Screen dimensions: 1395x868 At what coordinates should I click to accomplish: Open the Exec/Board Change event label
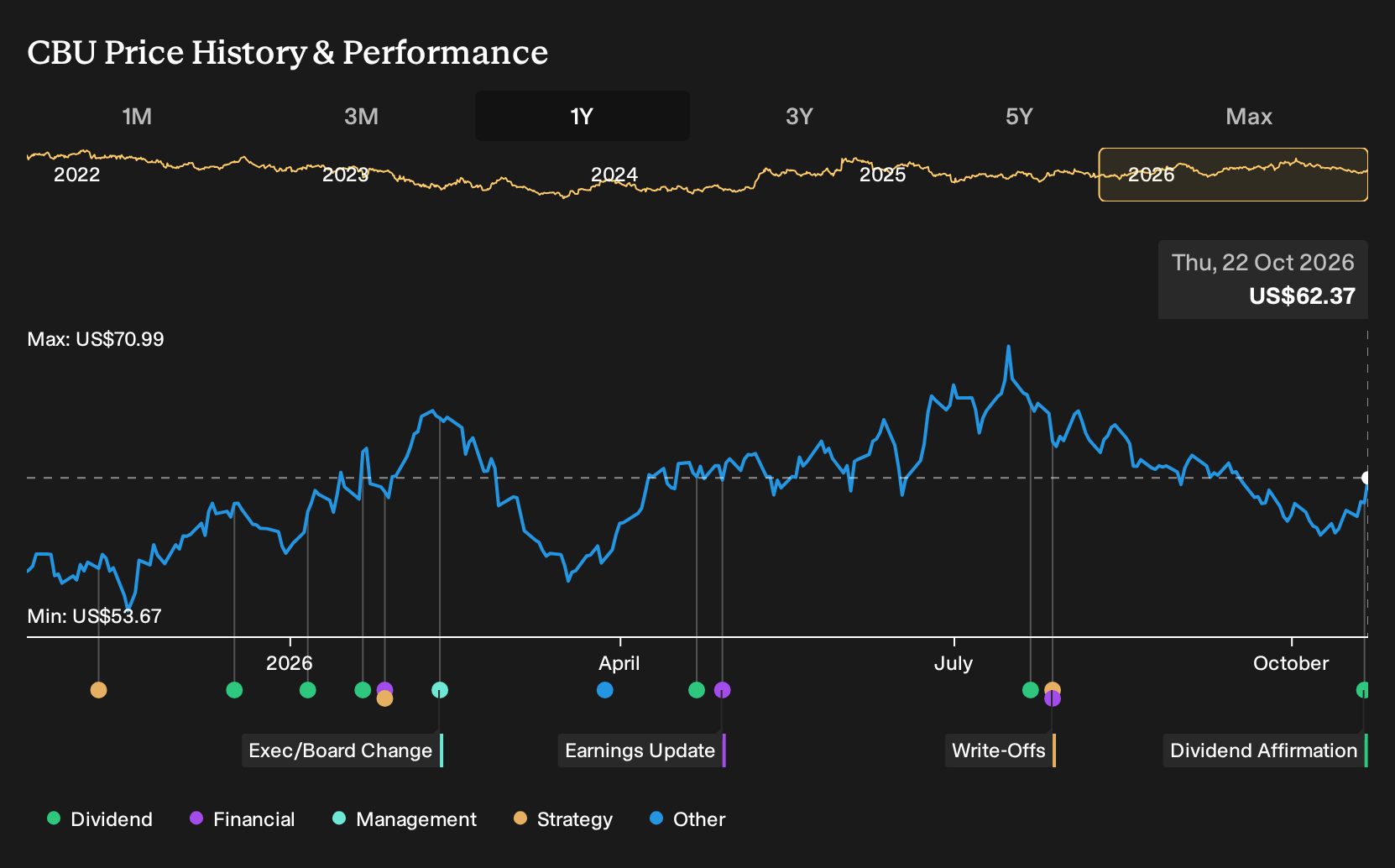(x=342, y=750)
